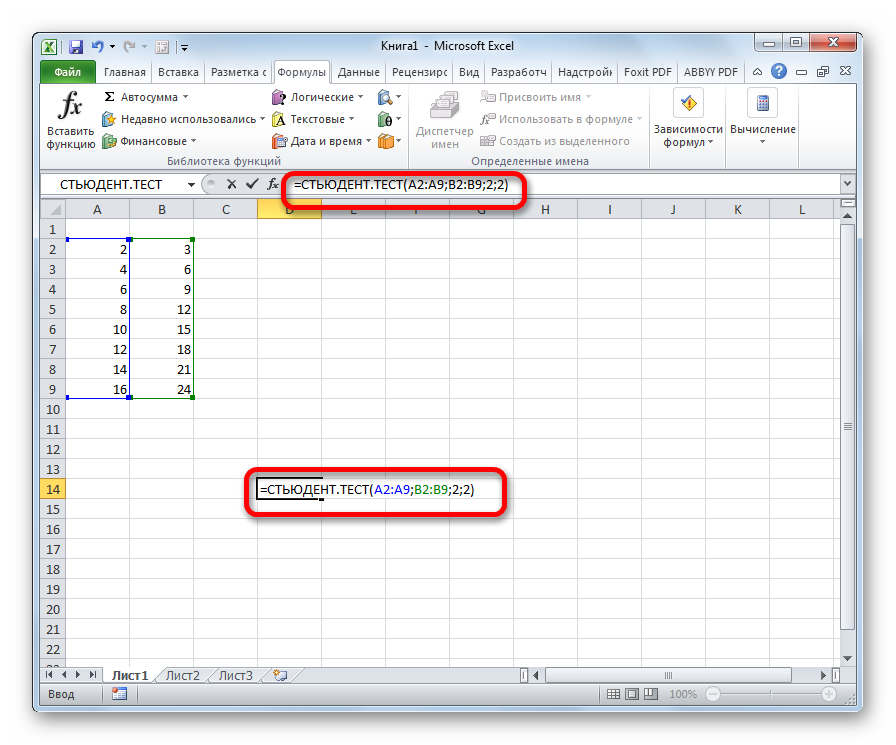The image size is (896, 745).
Task: Click Создать из выделенного button
Action: [555, 141]
